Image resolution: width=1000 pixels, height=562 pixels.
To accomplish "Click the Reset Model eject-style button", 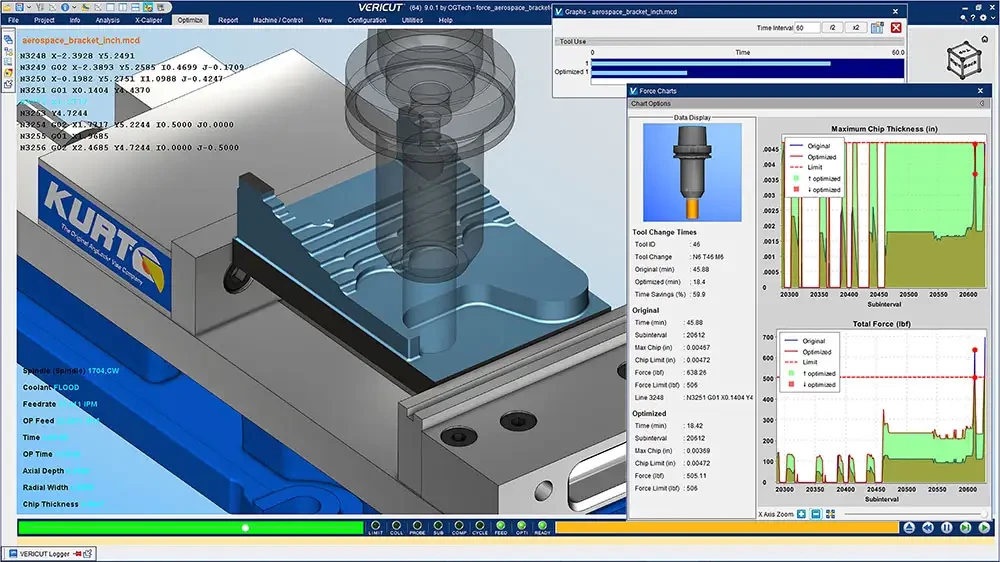I will click(909, 528).
